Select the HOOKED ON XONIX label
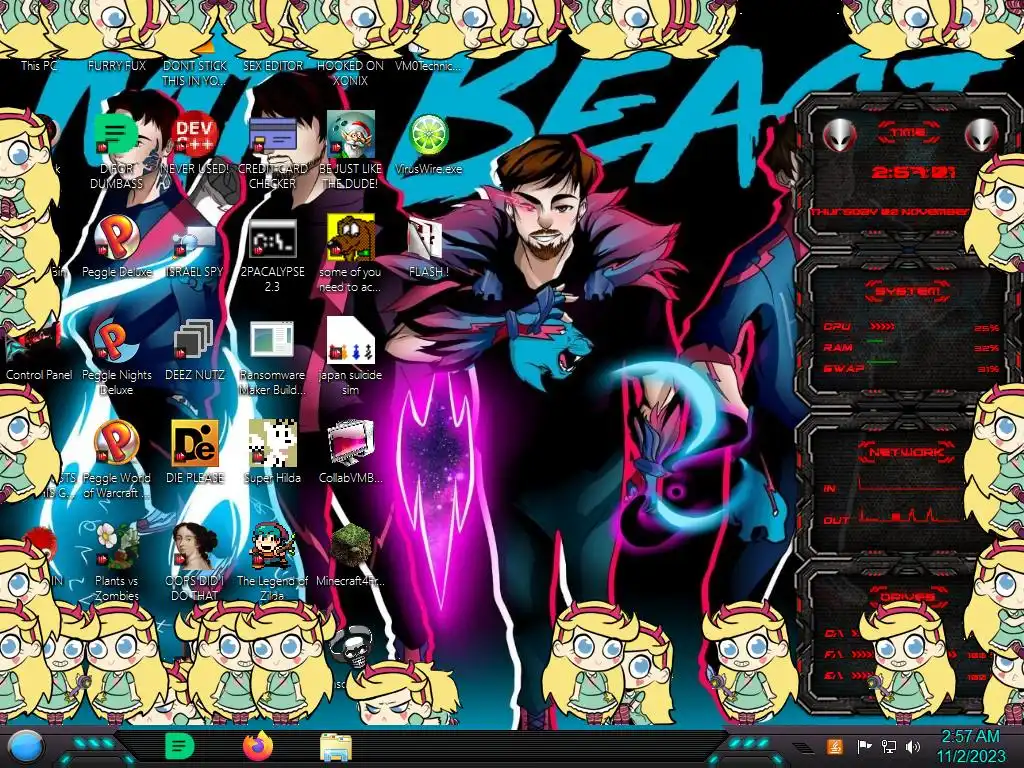 pos(351,73)
